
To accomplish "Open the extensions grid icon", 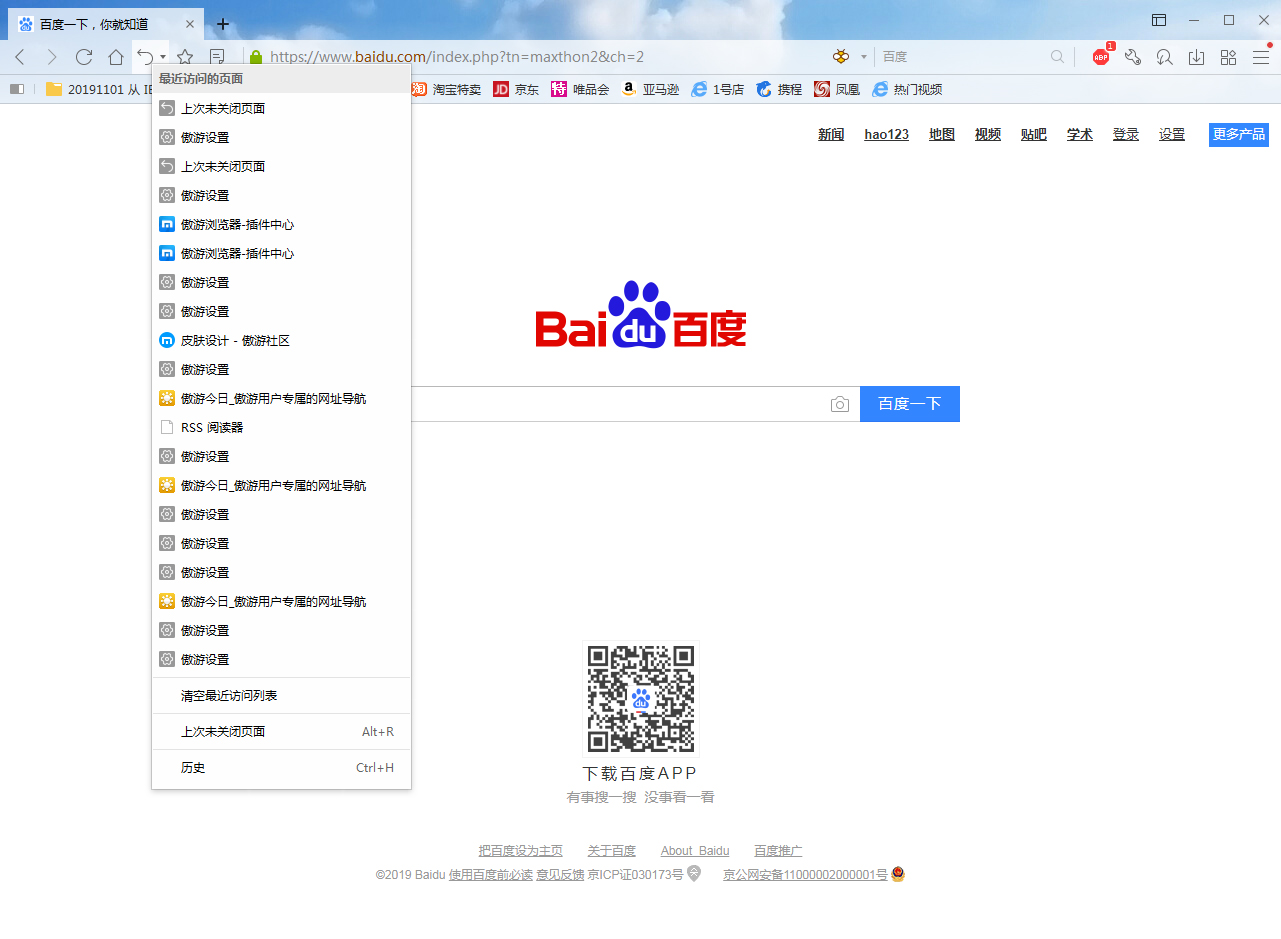I will [x=1228, y=57].
